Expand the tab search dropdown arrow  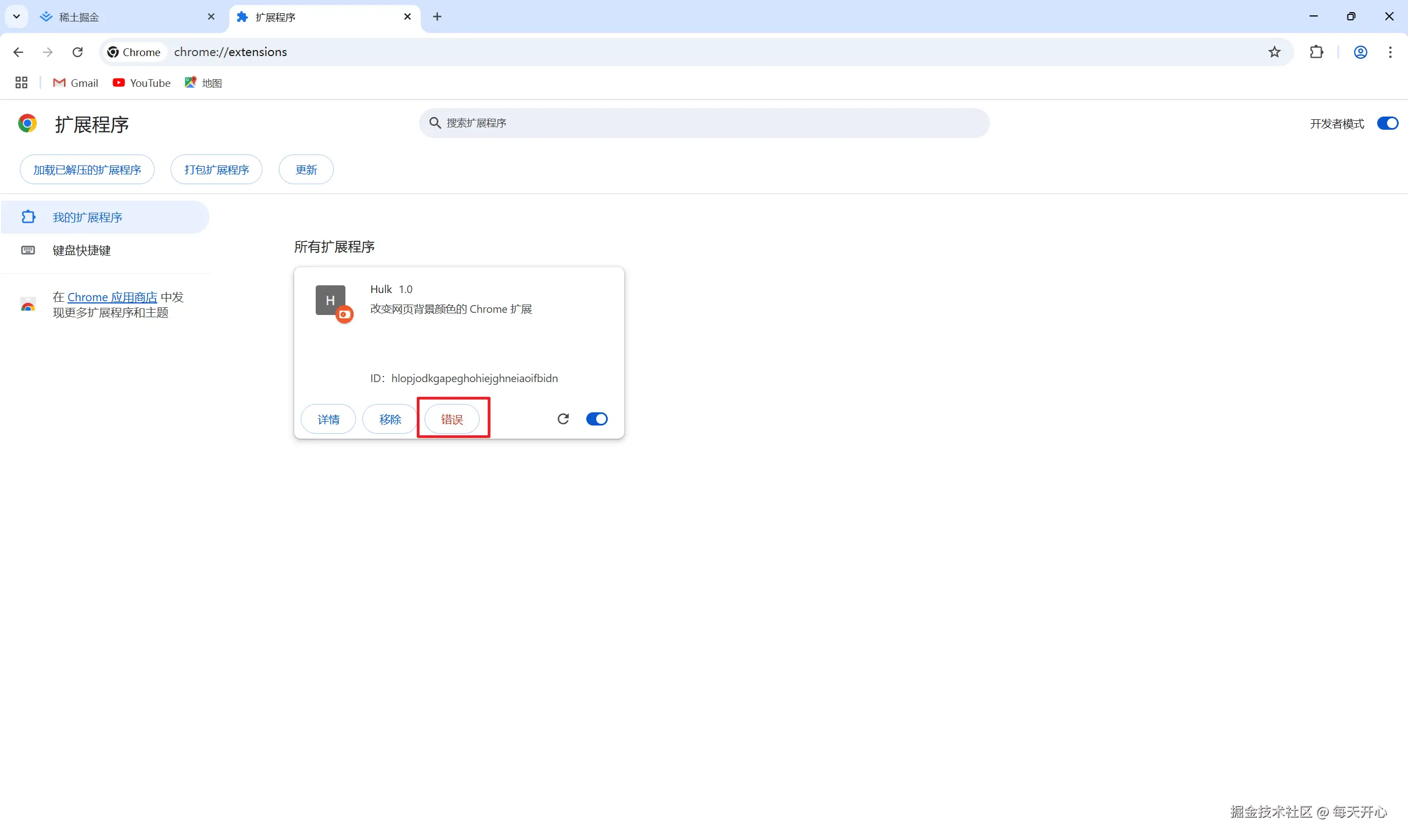point(16,16)
